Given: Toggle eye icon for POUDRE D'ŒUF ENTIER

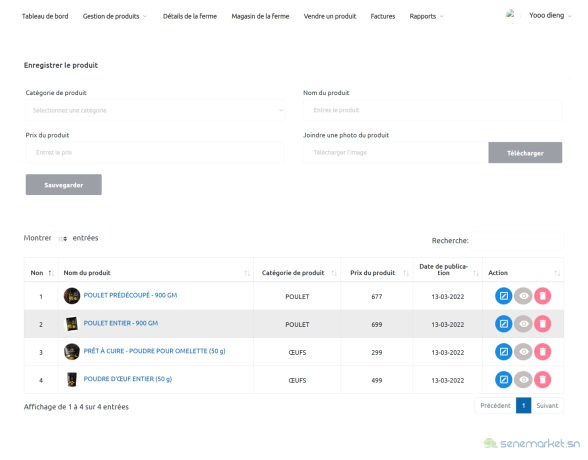Looking at the screenshot, I should [x=523, y=380].
